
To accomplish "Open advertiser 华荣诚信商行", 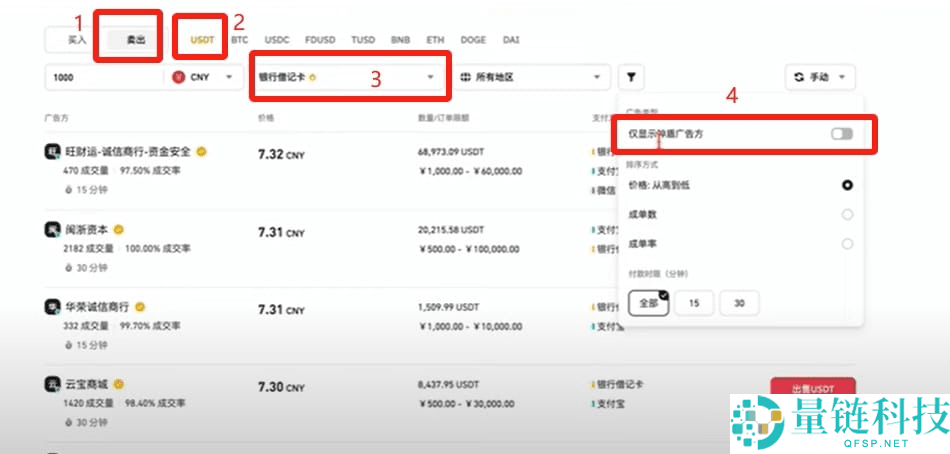I will pos(98,307).
